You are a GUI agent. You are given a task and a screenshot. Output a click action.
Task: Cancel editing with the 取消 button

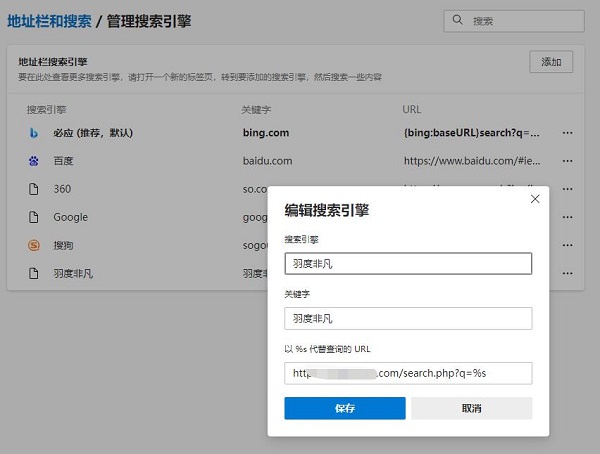(x=471, y=408)
